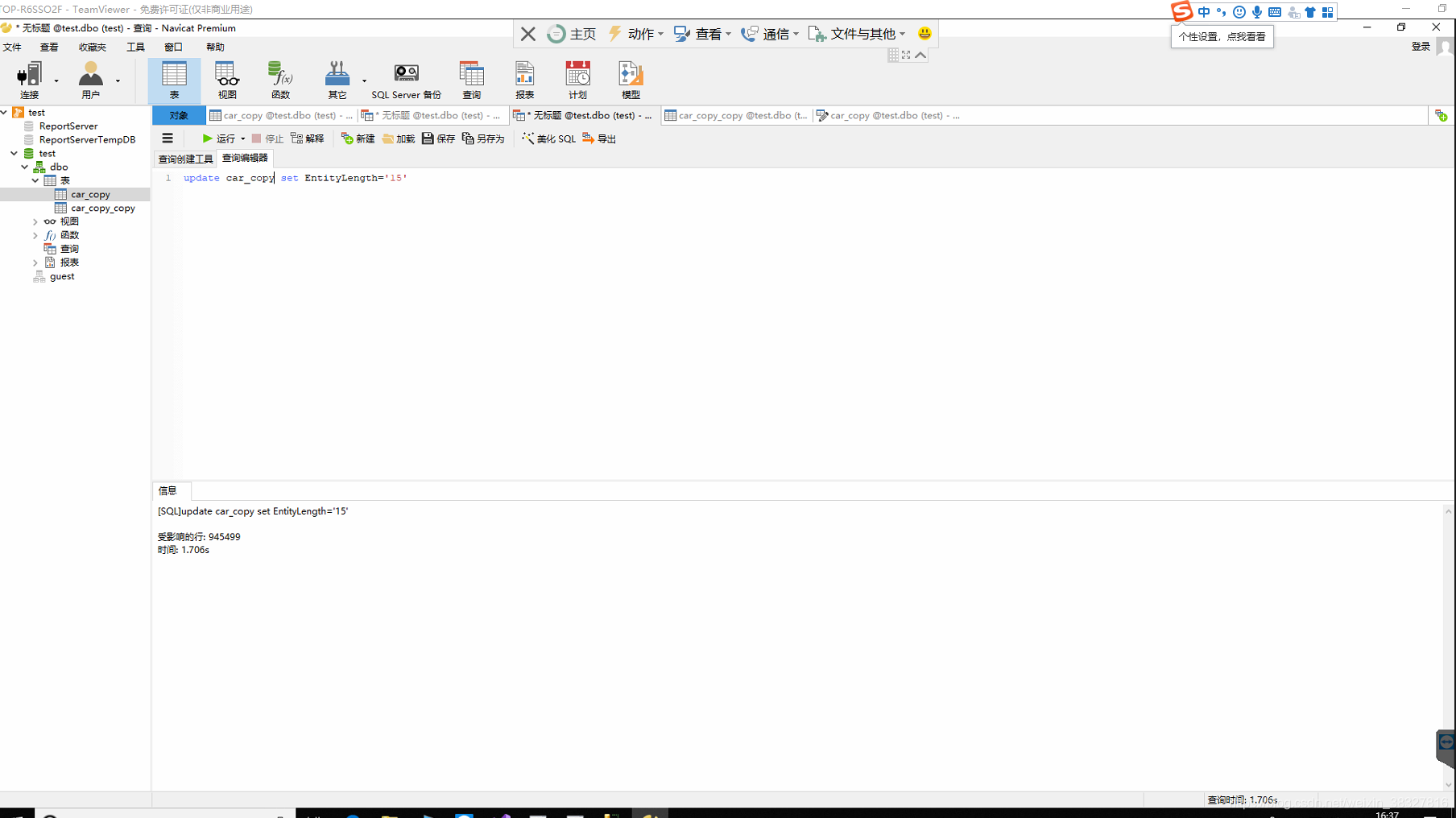Open the Tools (工具) menu

[135, 48]
